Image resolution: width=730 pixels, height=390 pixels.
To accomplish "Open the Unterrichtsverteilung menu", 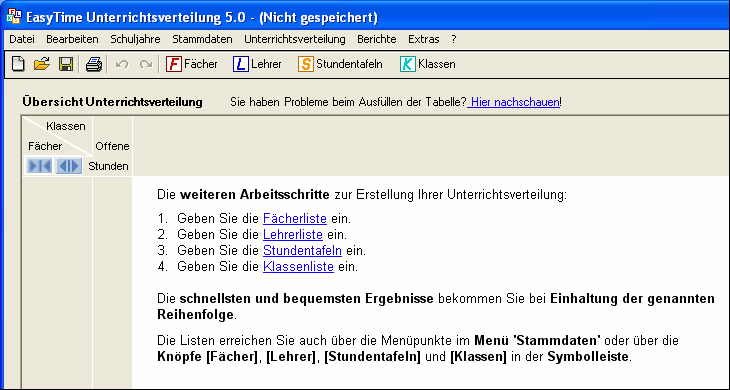I will pyautogui.click(x=295, y=40).
